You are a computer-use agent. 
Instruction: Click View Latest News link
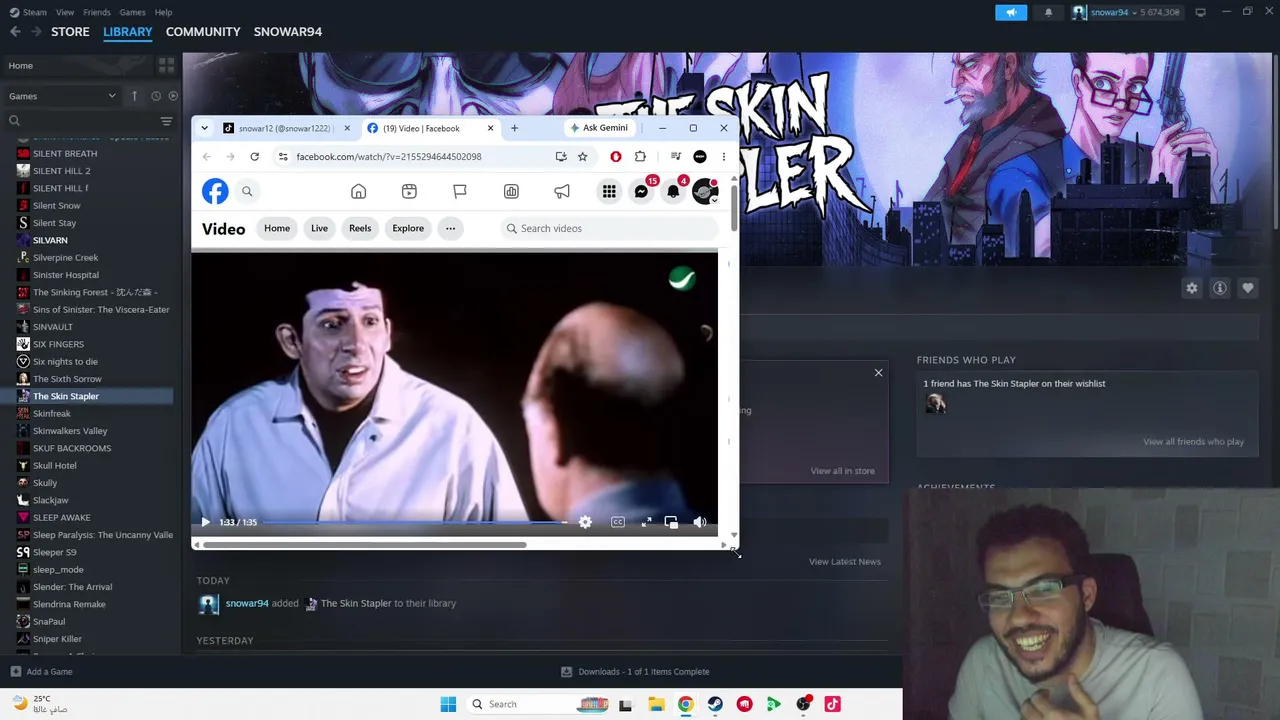tap(845, 562)
